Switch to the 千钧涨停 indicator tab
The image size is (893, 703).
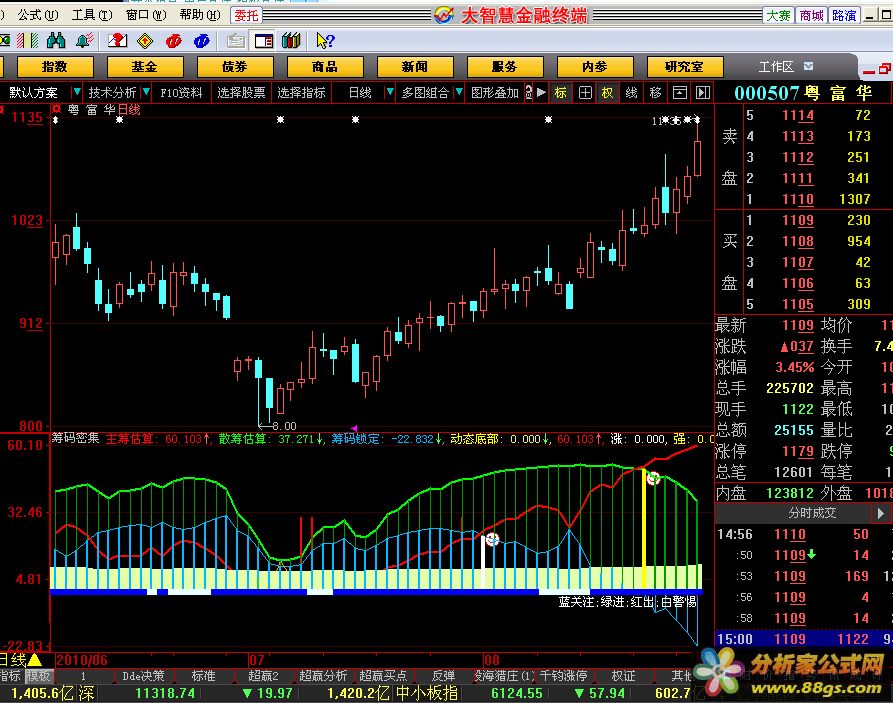[x=563, y=676]
